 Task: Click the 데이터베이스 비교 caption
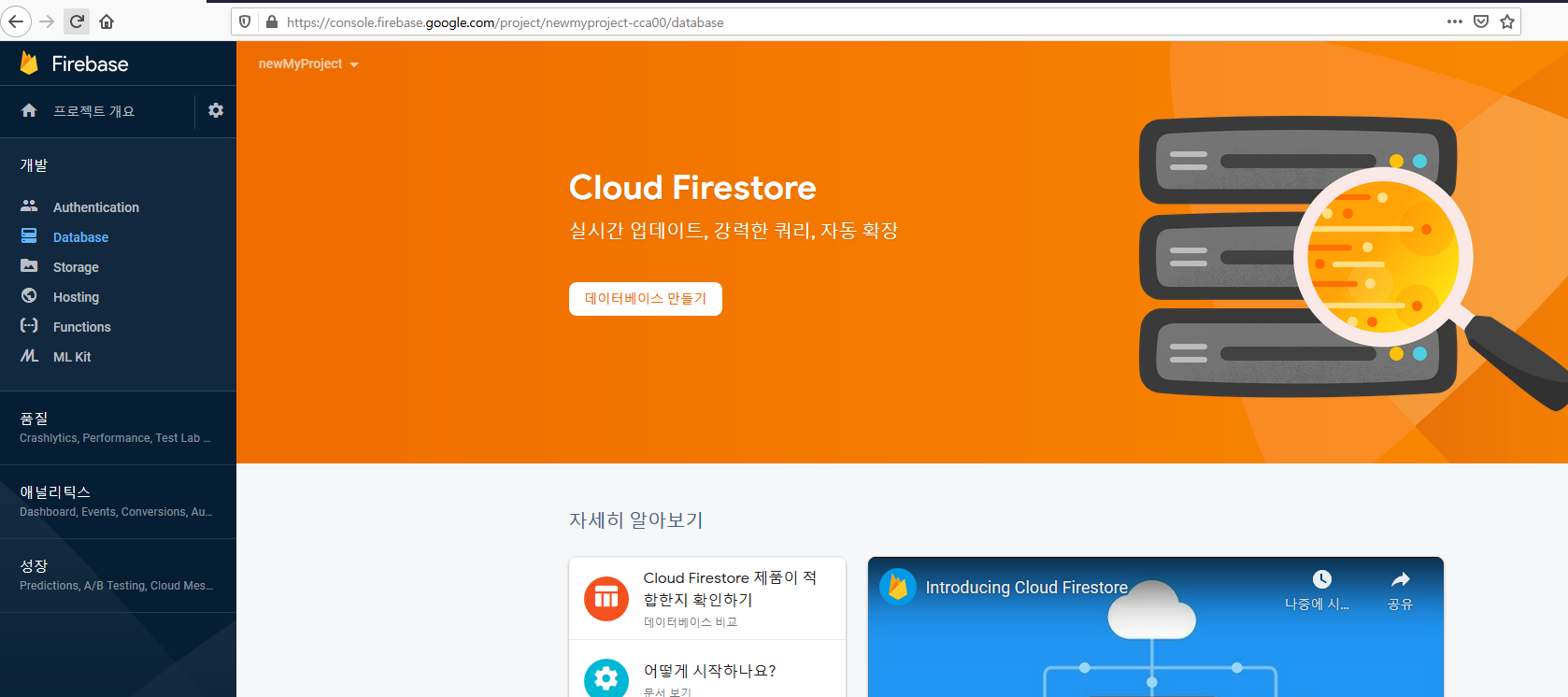pos(691,622)
